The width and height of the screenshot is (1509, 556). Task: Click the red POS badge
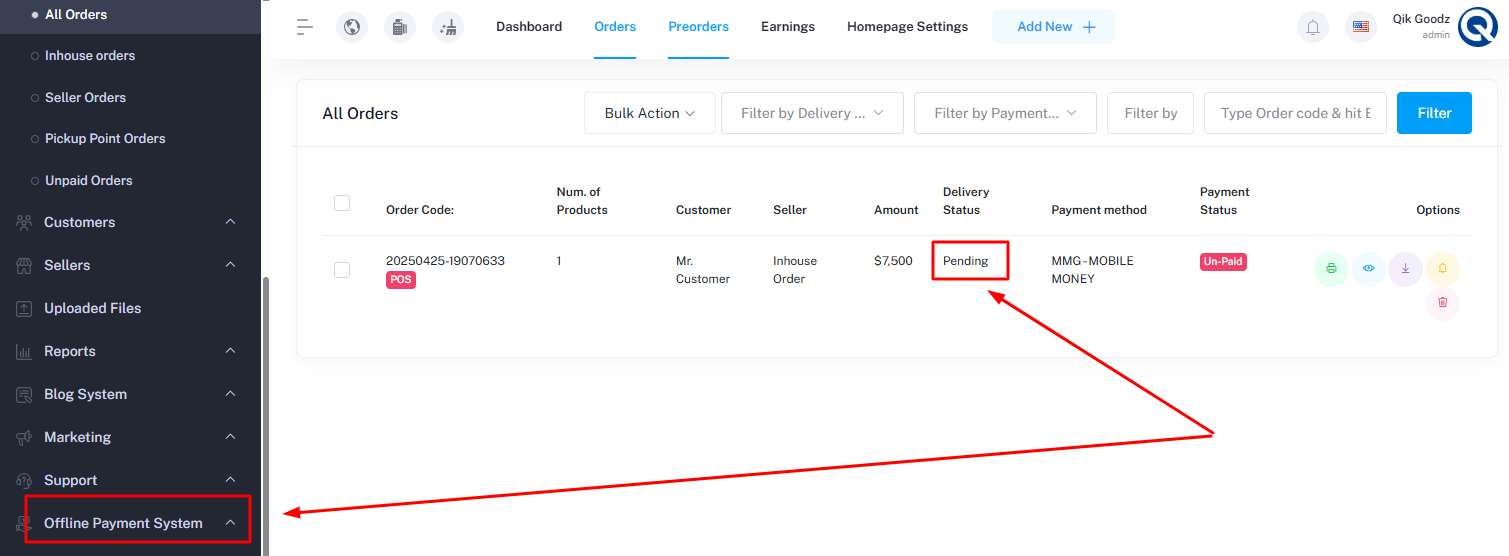[x=401, y=280]
